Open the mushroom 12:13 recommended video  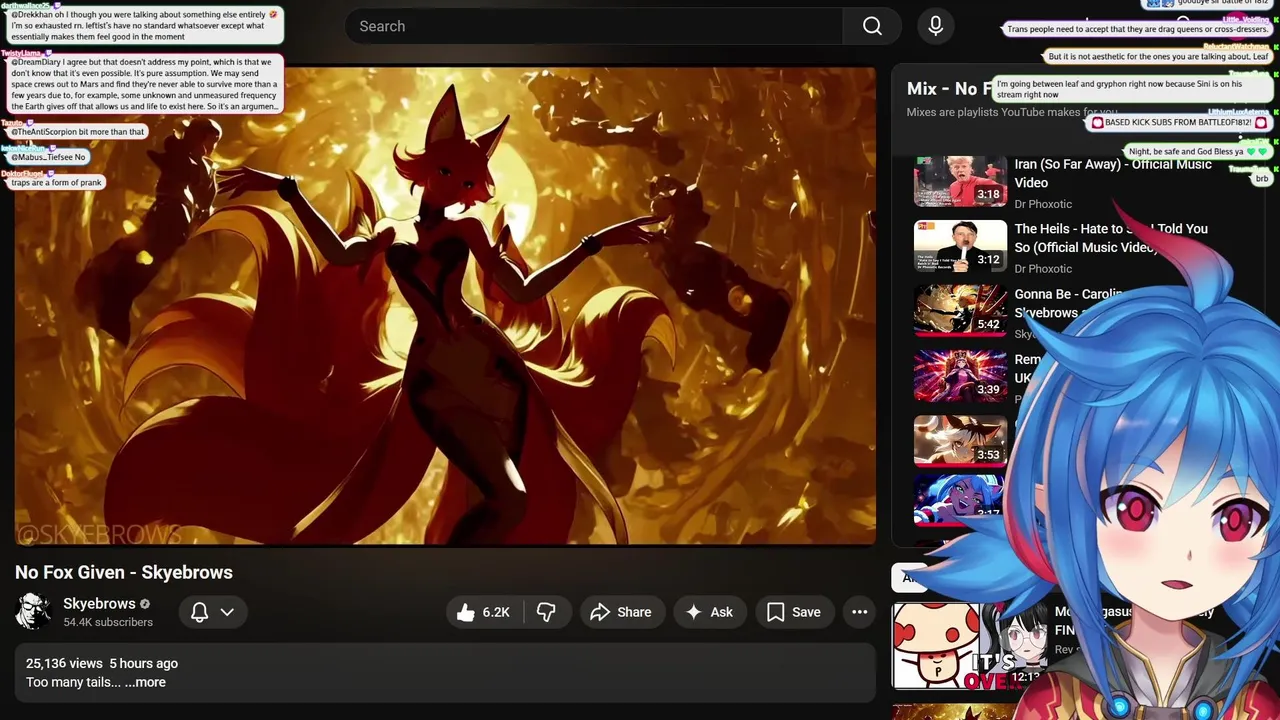coord(968,646)
